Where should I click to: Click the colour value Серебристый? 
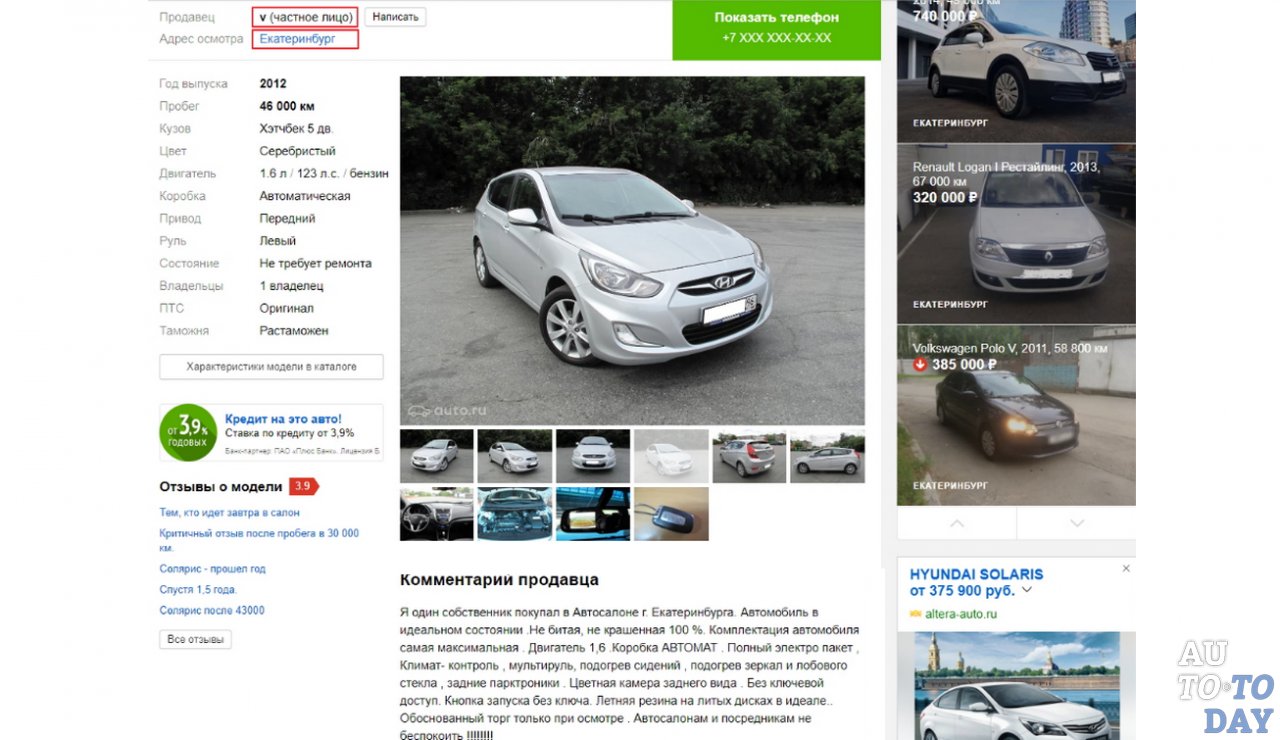298,151
